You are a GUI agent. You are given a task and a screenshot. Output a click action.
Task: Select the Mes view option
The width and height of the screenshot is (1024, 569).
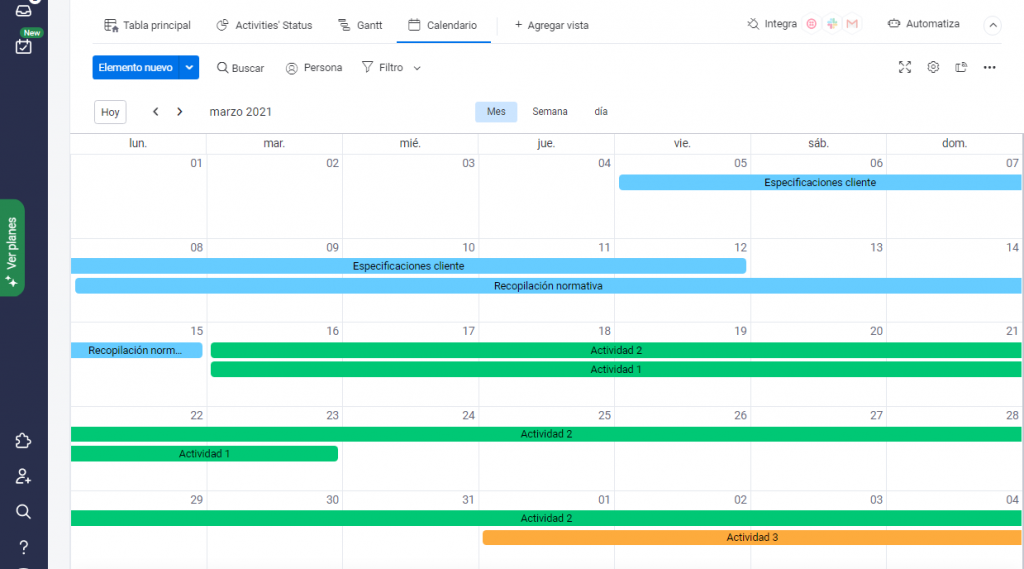496,112
